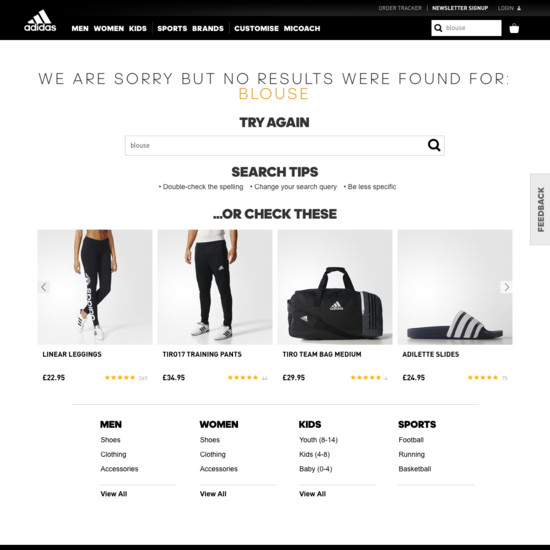Screen dimensions: 550x550
Task: Show next products with right carousel arrow
Action: click(506, 287)
